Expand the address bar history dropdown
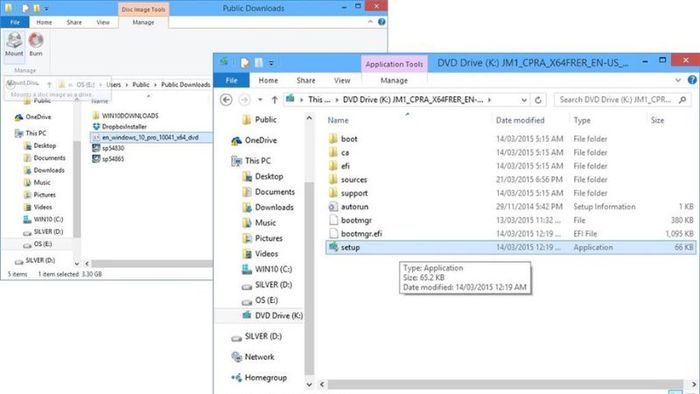Screen dimensions: 700x394 coord(524,100)
